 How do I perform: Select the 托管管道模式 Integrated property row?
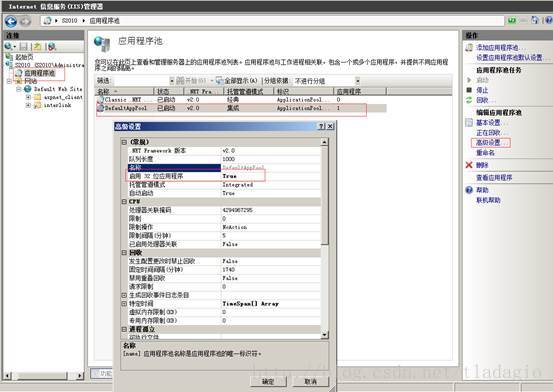(x=224, y=185)
